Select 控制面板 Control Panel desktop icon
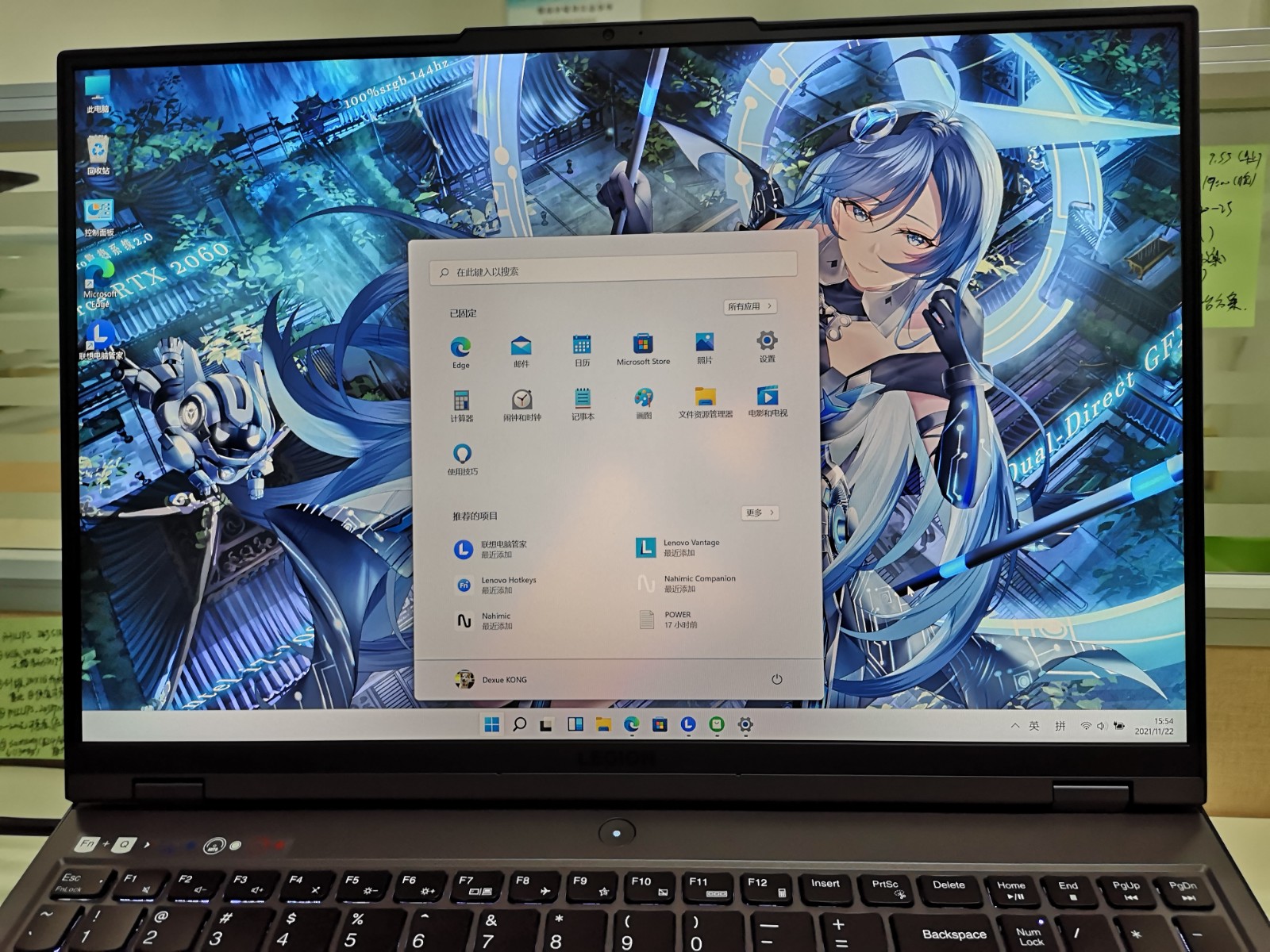 pyautogui.click(x=99, y=217)
